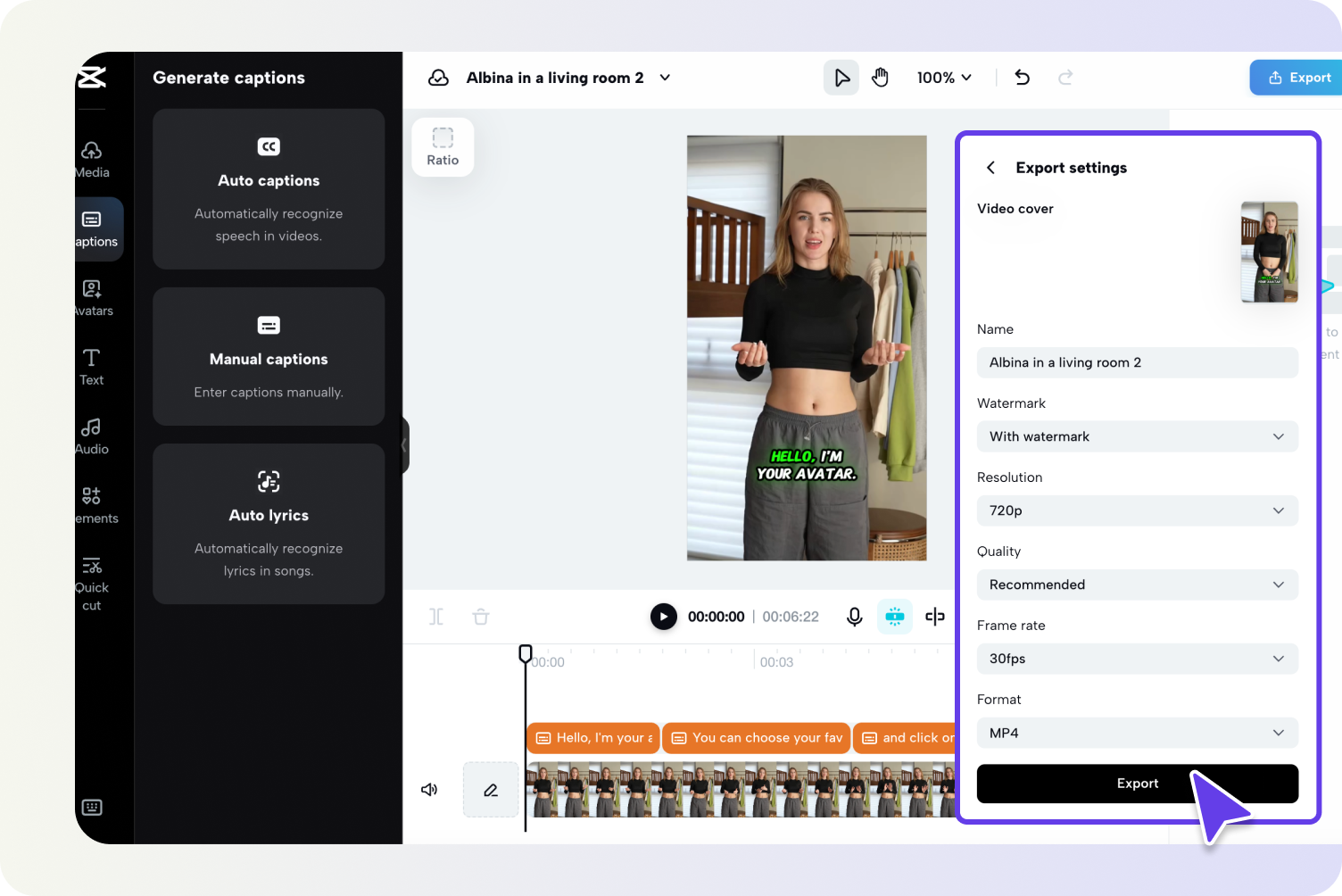
Task: Open the 100% zoom level dropdown
Action: coord(944,78)
